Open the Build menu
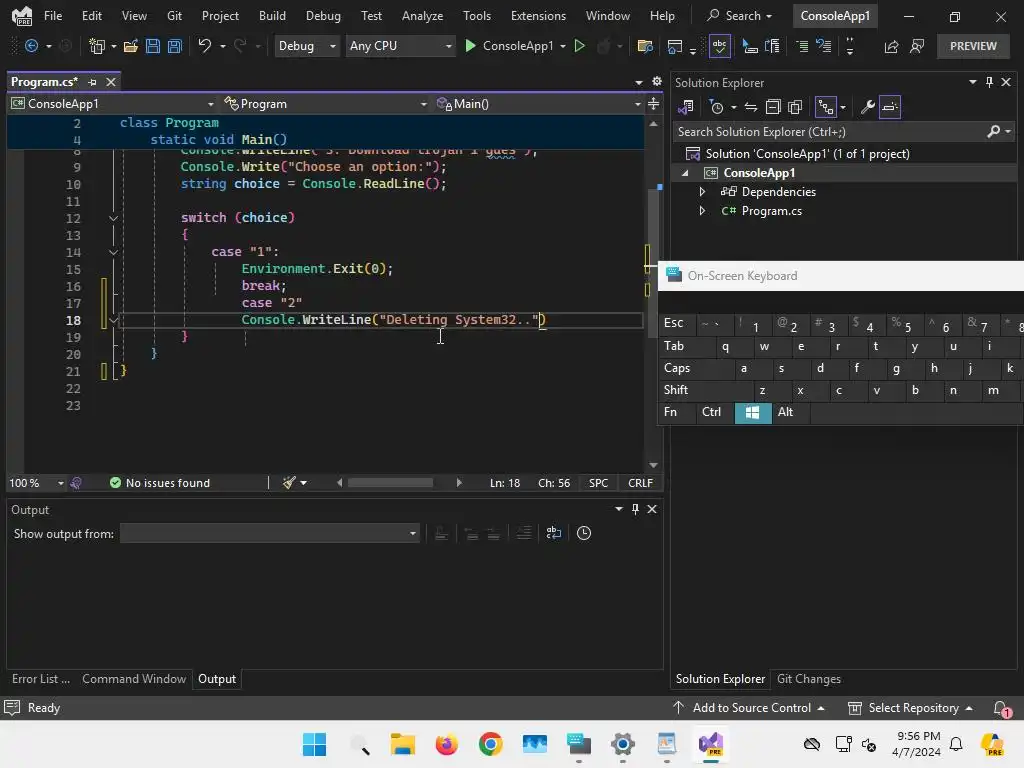The height and width of the screenshot is (768, 1024). coord(272,16)
